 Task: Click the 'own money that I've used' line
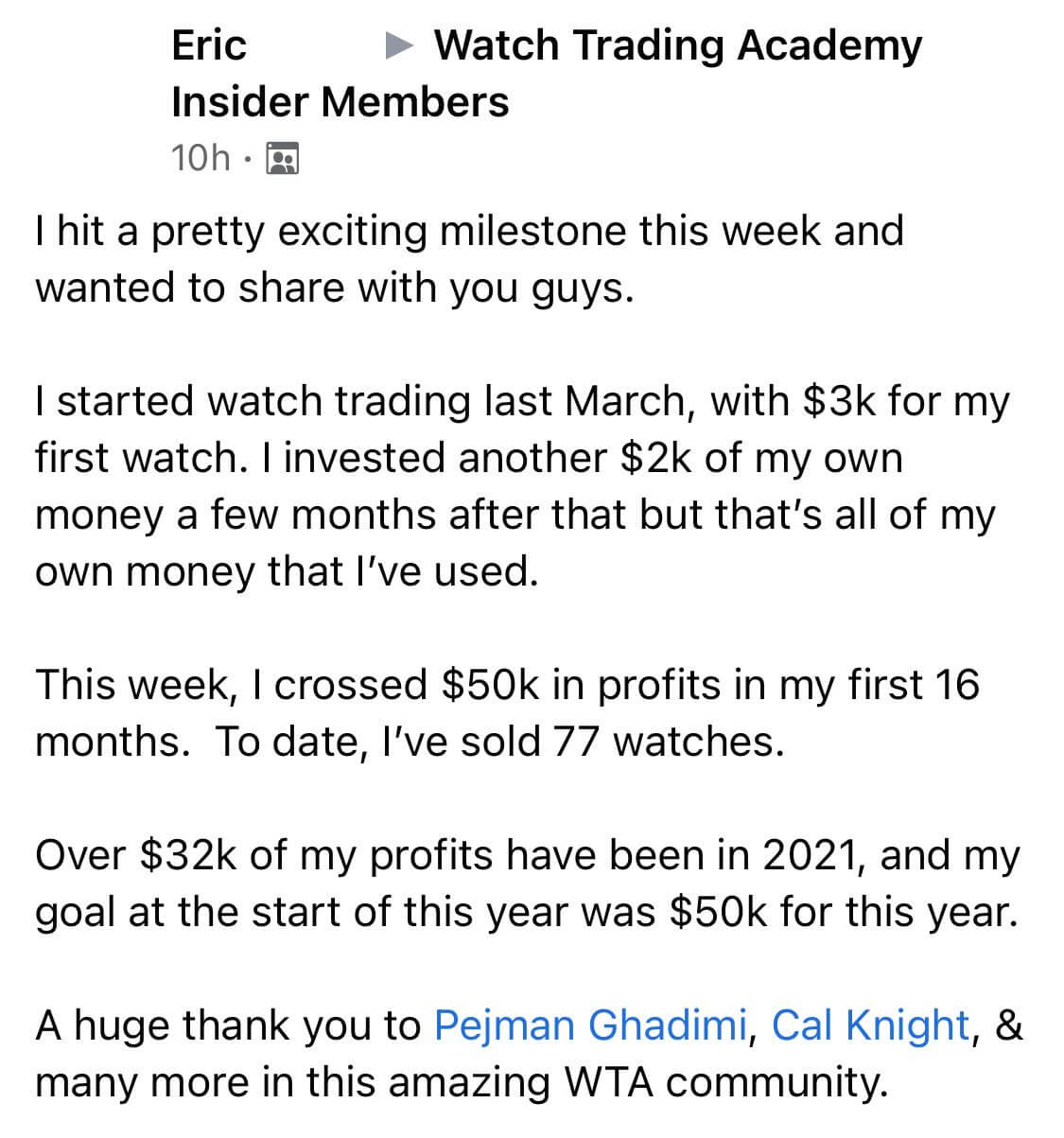tap(286, 571)
